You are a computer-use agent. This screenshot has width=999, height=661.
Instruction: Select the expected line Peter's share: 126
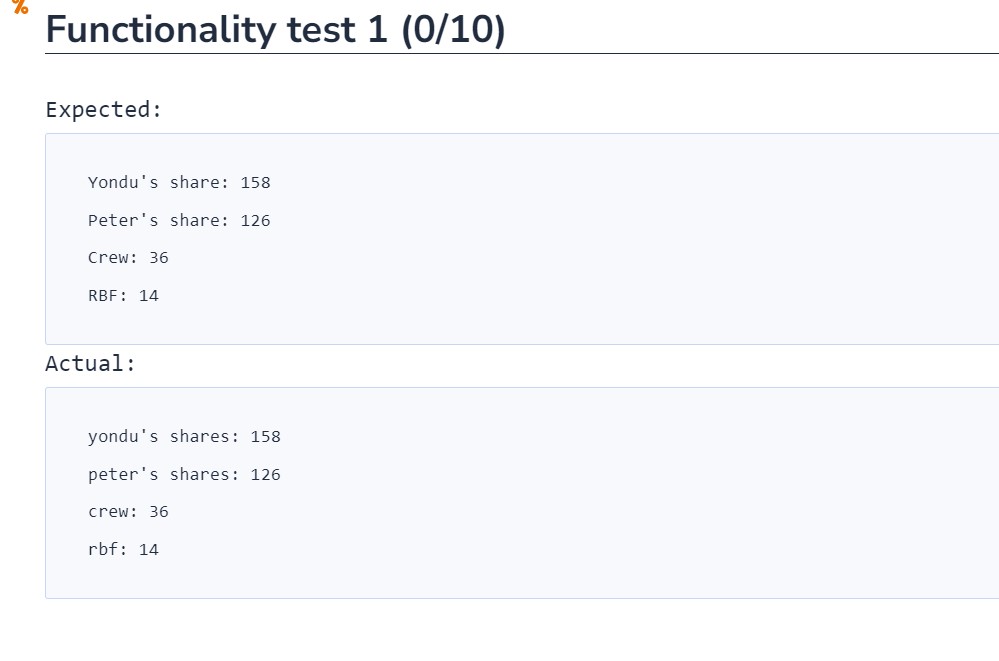click(x=179, y=221)
